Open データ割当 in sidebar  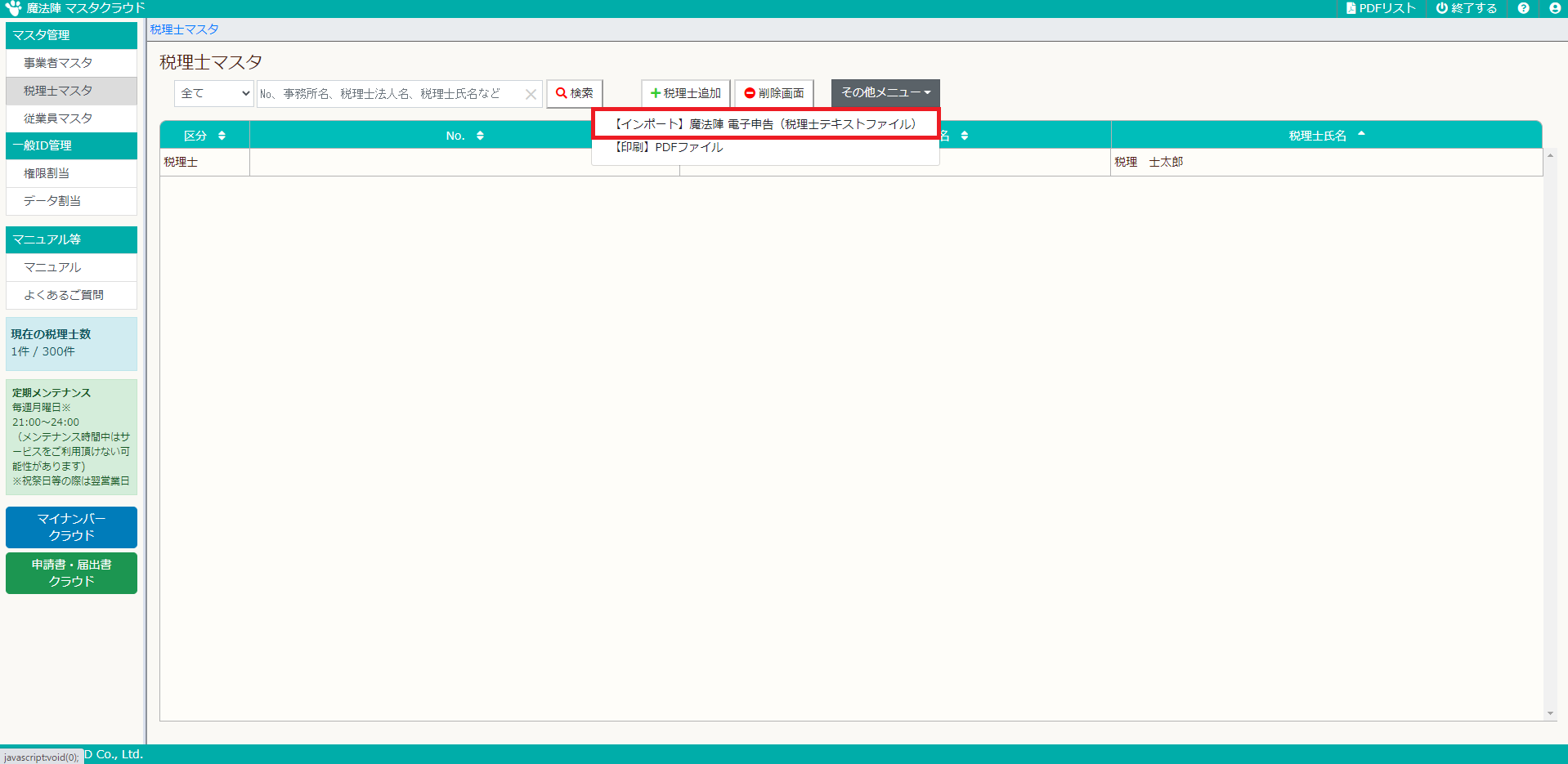71,201
